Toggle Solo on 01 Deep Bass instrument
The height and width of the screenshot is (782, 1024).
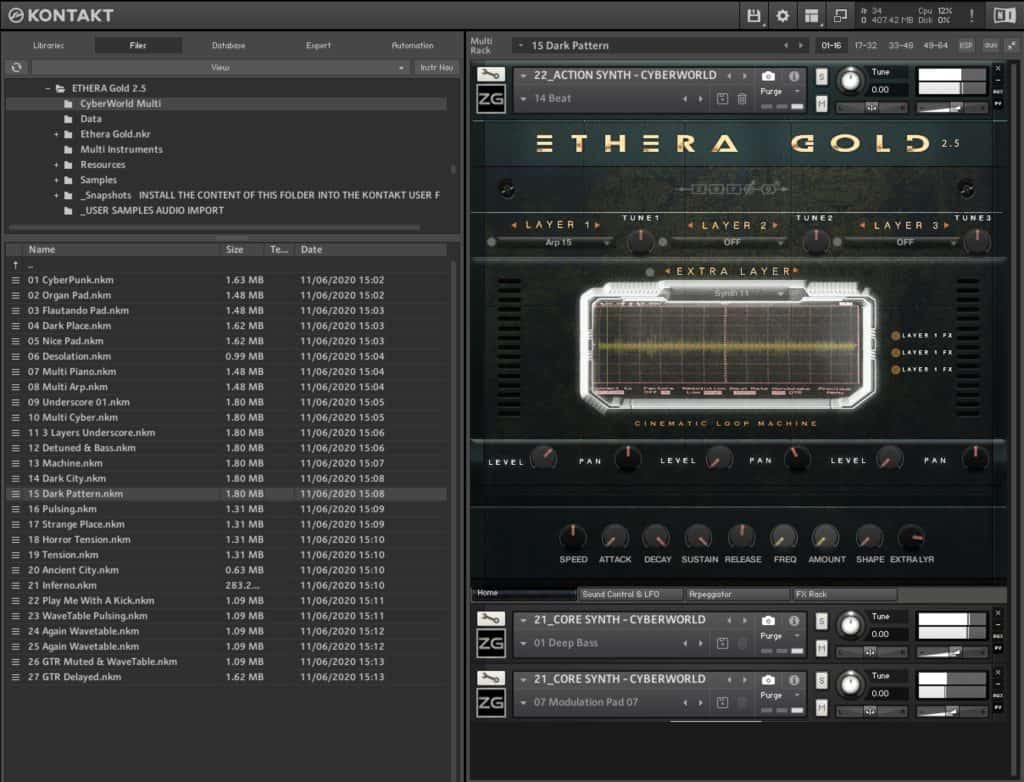coord(822,621)
